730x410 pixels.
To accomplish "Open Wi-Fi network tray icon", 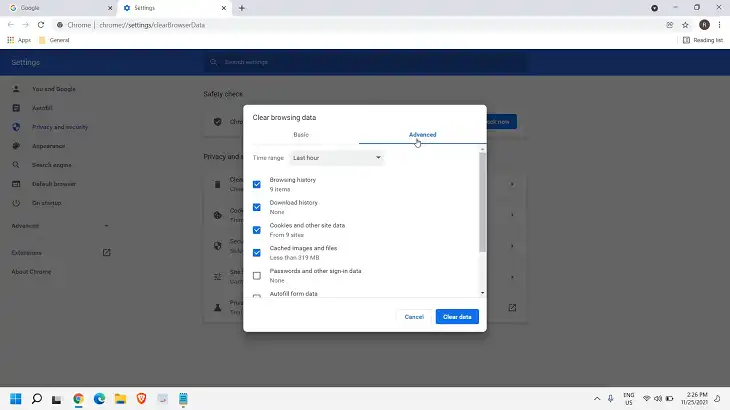I will point(646,399).
